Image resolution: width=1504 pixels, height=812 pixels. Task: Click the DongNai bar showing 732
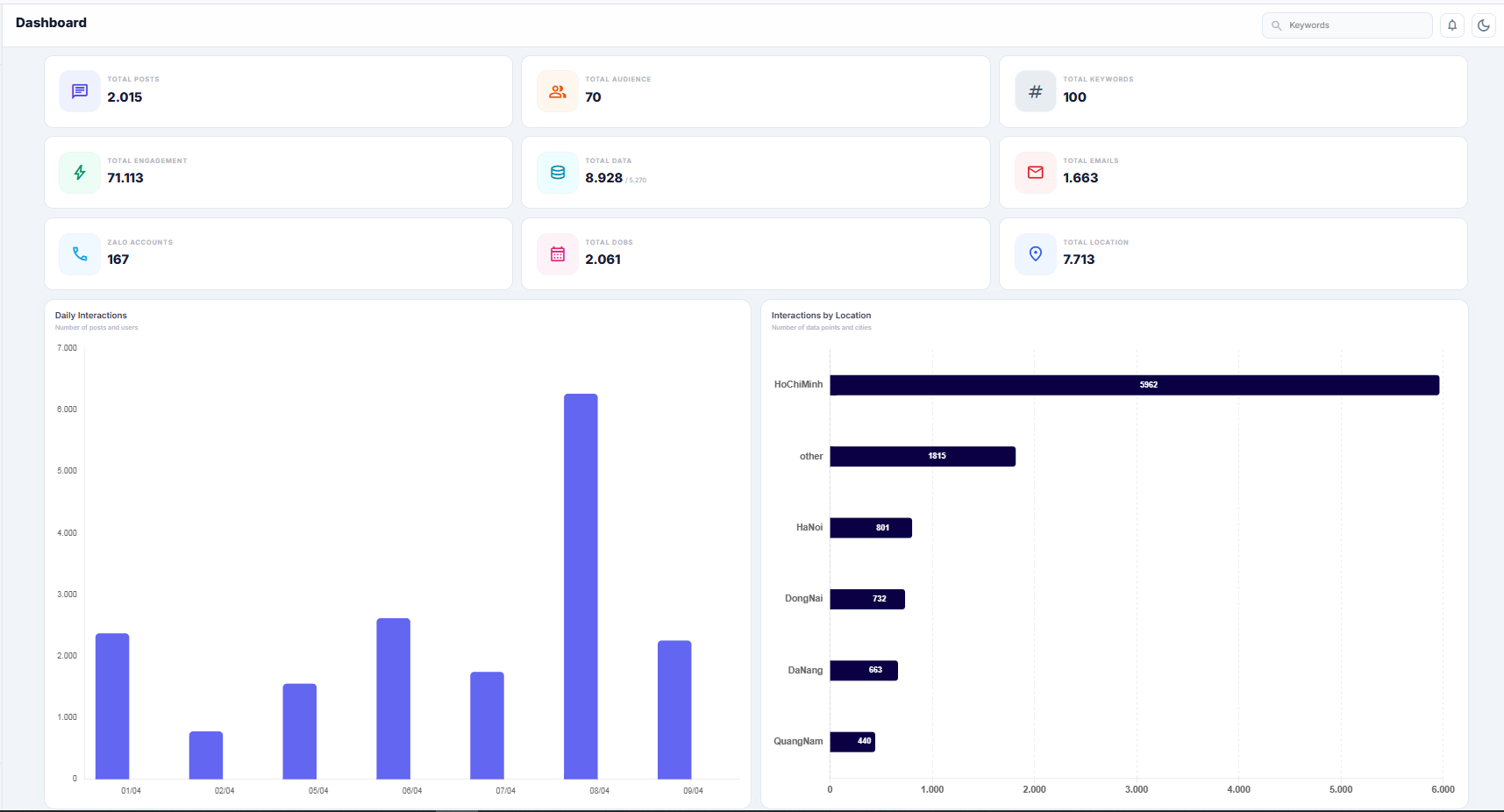click(x=867, y=599)
